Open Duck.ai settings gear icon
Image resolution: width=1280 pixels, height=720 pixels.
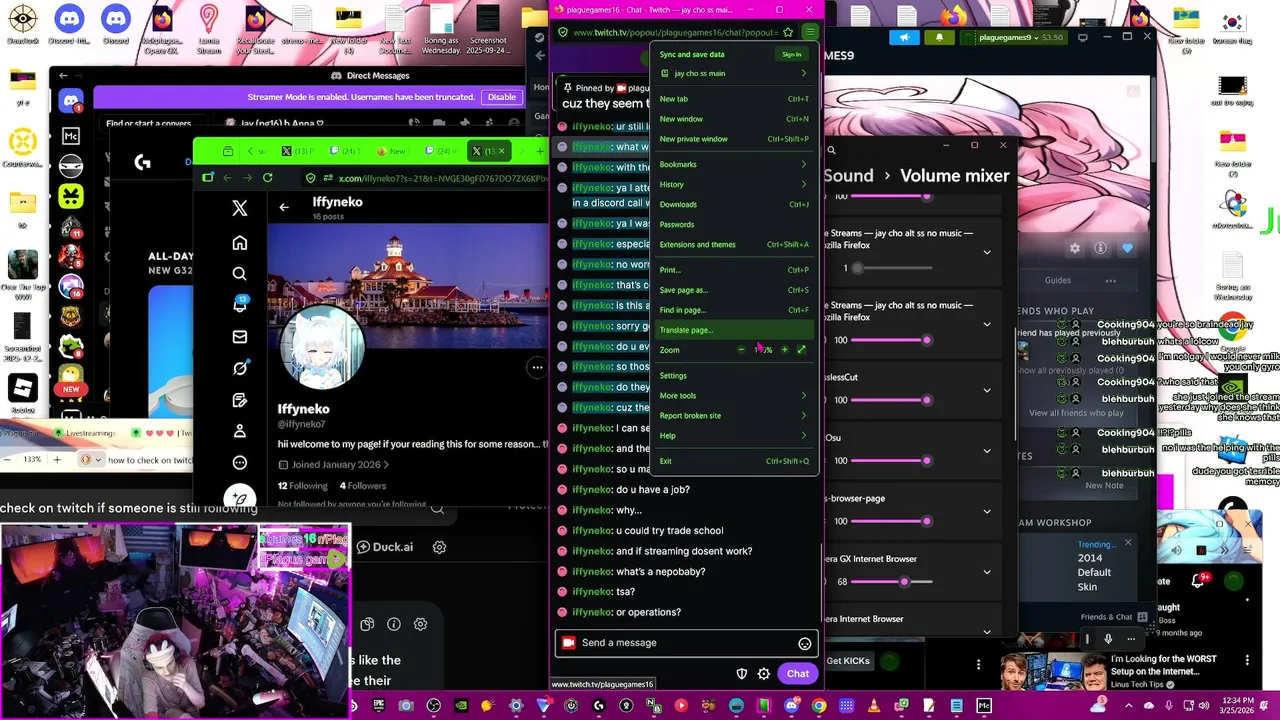tap(439, 547)
